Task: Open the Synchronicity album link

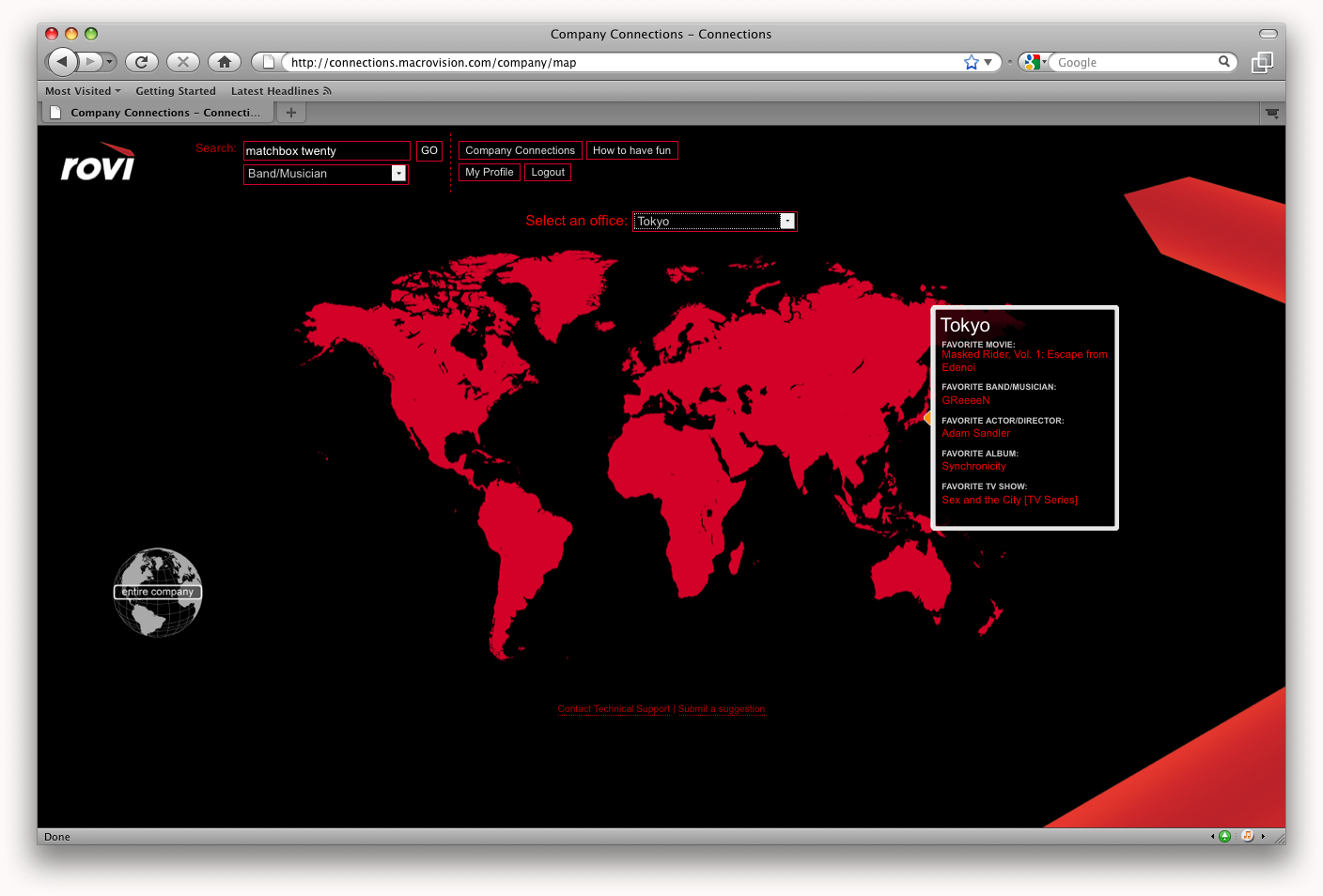Action: (973, 466)
